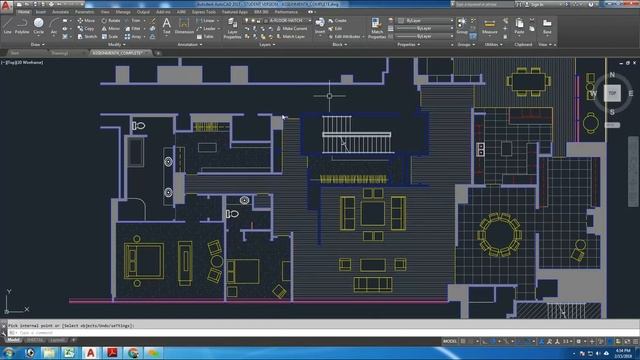Expand the Layers panel

267,44
